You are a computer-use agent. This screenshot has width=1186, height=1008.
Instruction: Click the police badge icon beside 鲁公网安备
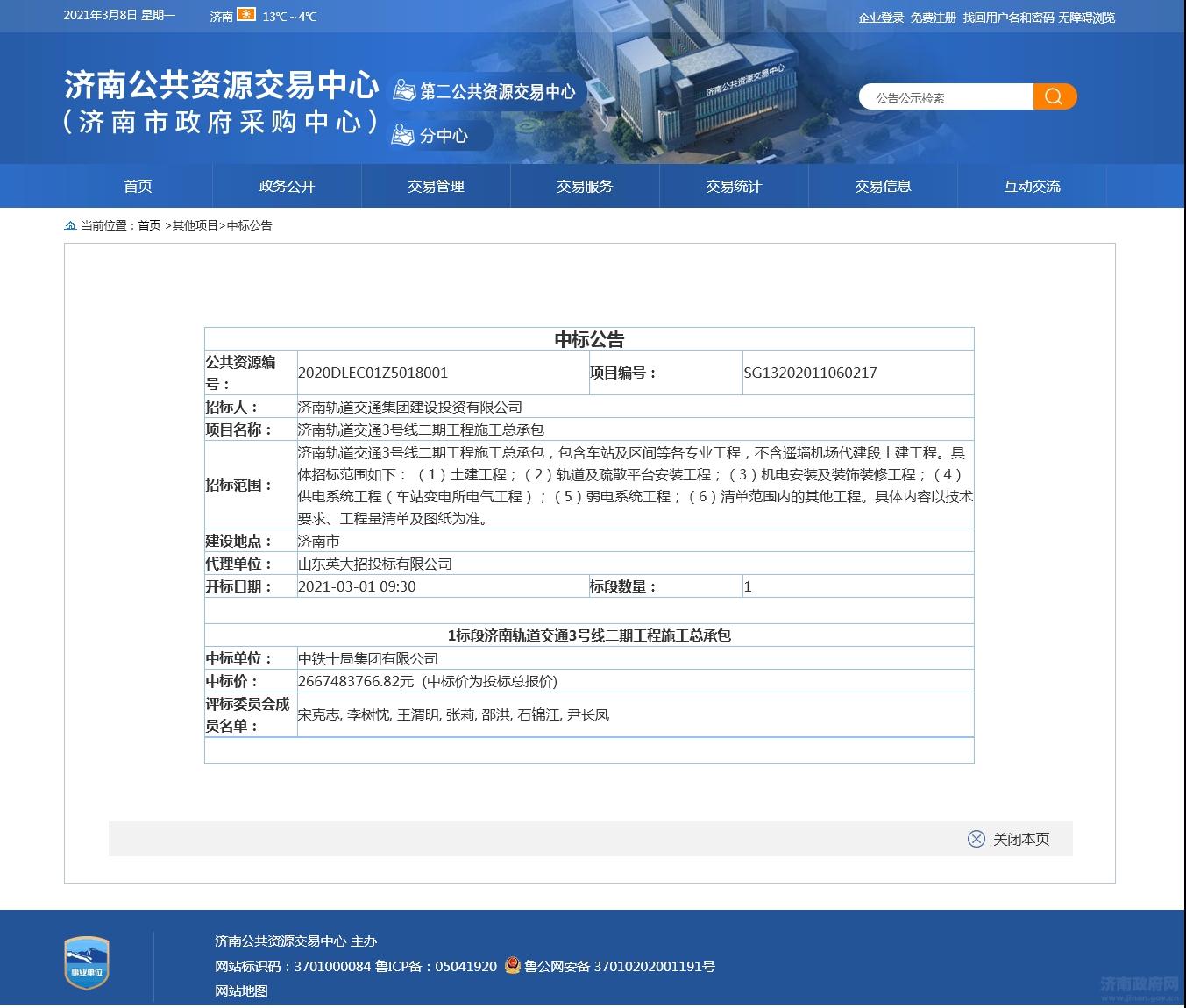click(x=513, y=965)
